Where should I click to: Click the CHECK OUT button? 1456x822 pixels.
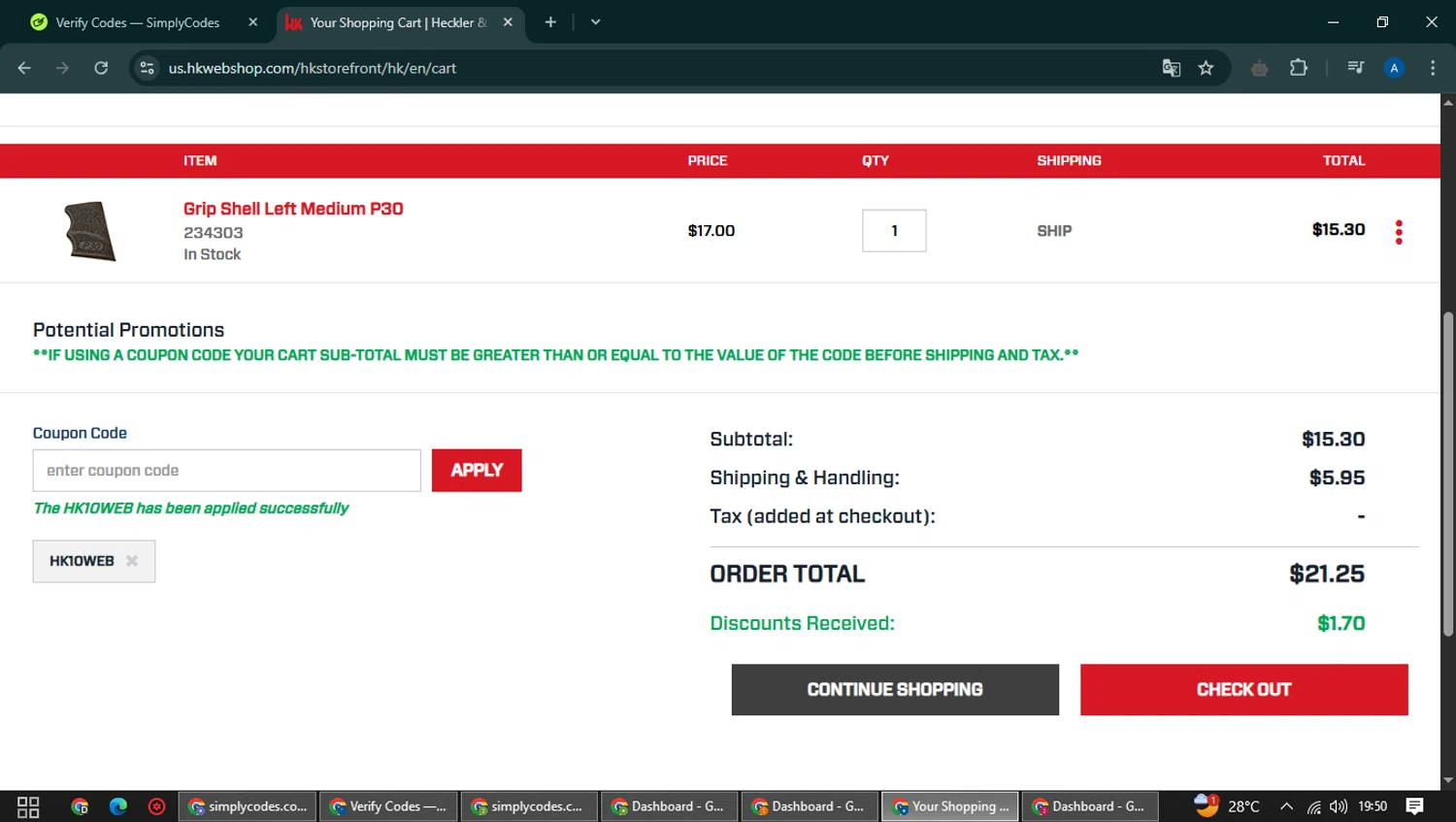pos(1244,690)
